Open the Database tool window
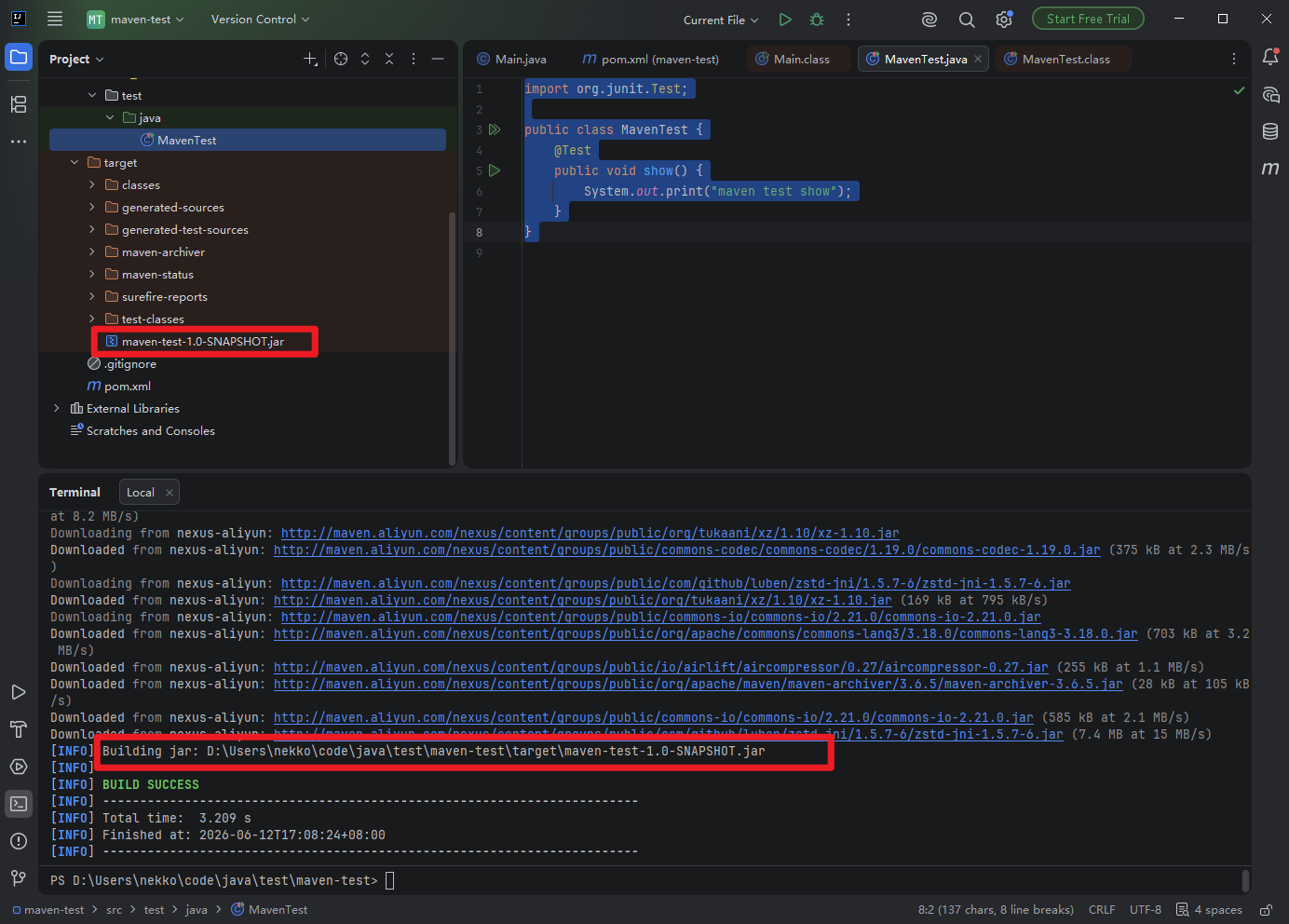Image resolution: width=1289 pixels, height=924 pixels. (1270, 131)
